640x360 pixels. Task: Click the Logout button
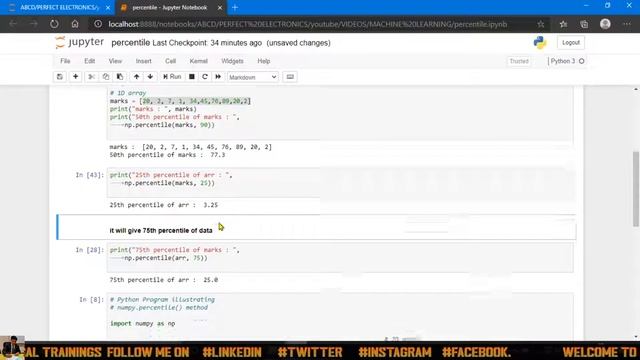click(x=571, y=42)
